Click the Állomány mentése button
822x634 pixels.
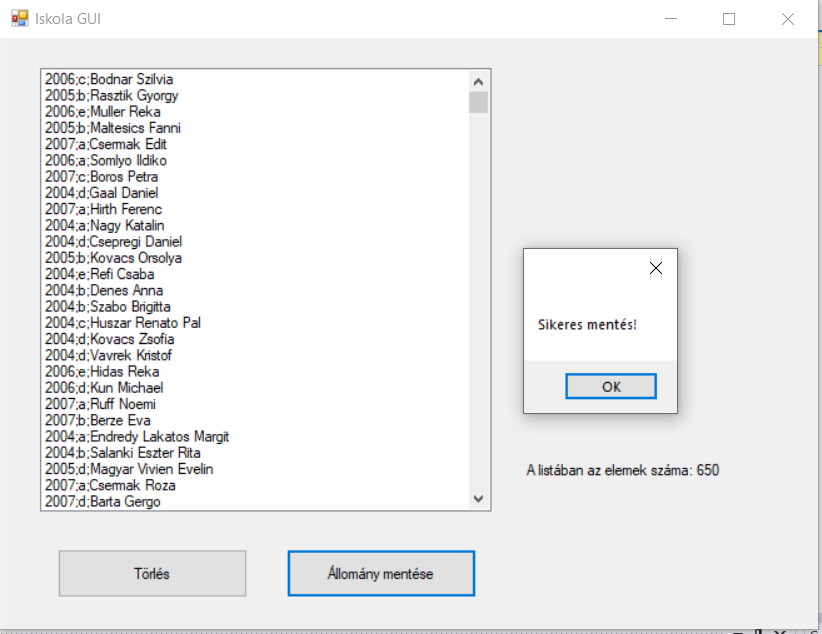pyautogui.click(x=381, y=574)
